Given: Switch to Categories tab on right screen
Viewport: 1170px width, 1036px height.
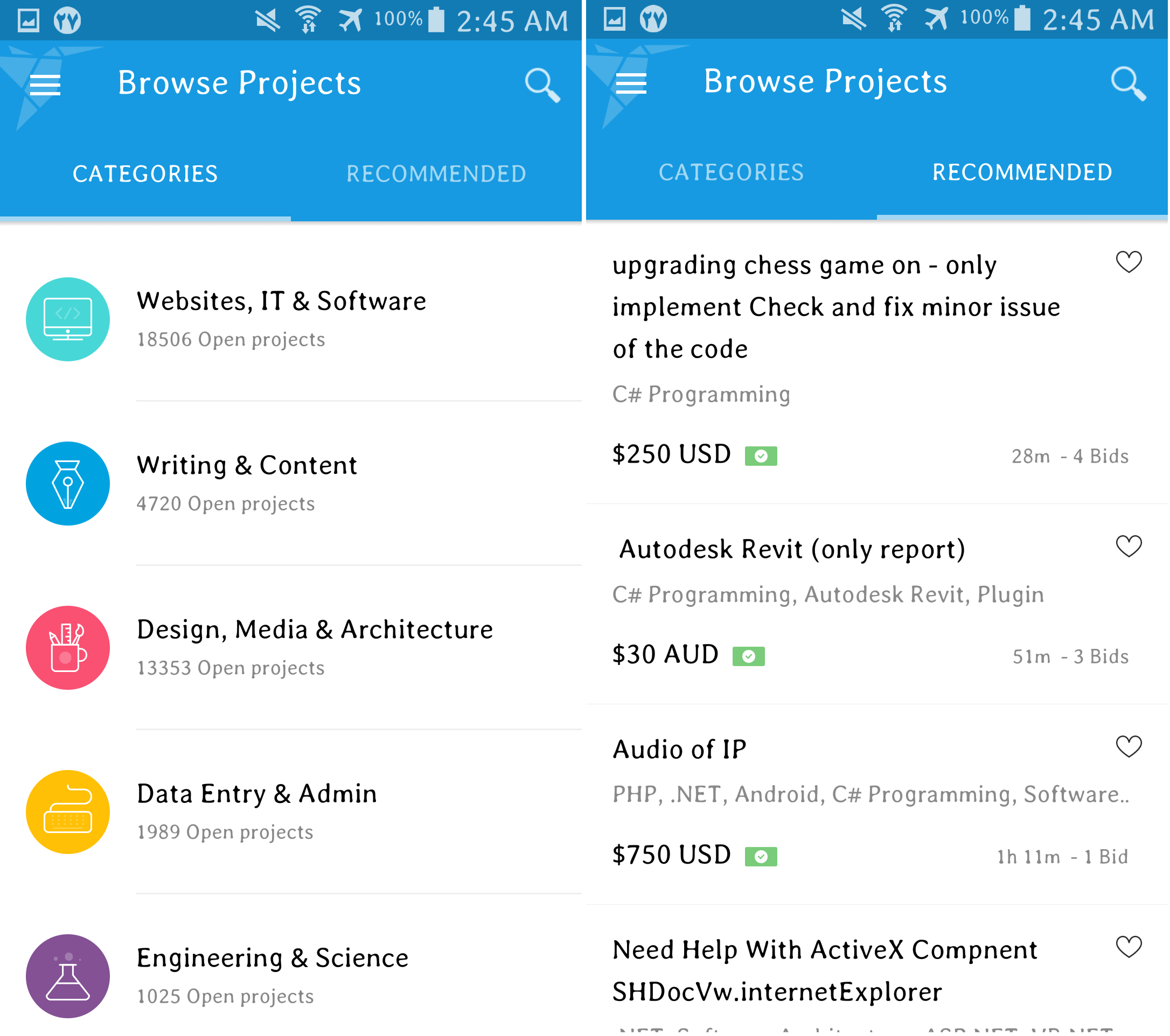Looking at the screenshot, I should (x=731, y=172).
